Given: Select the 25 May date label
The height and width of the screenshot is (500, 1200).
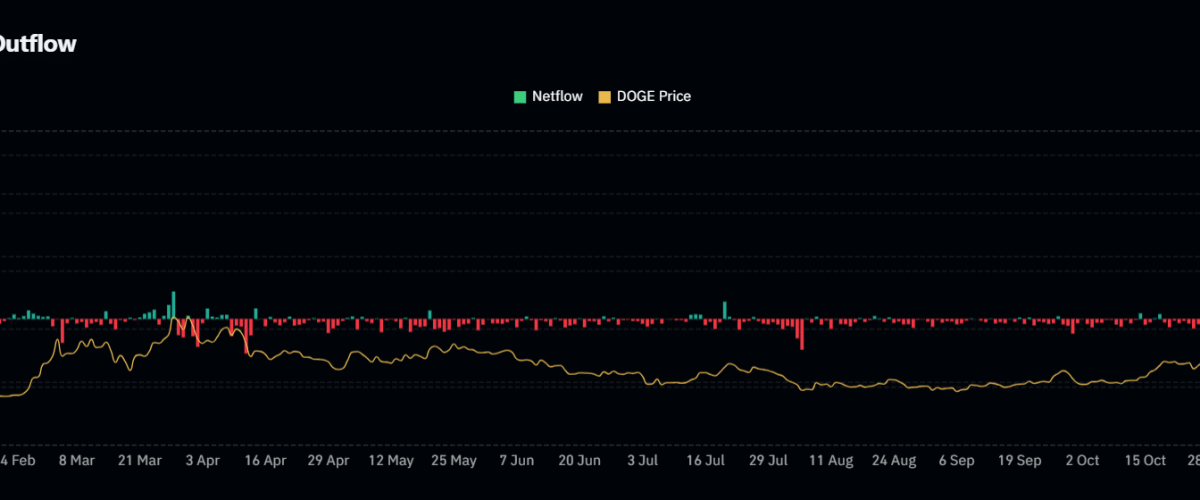Looking at the screenshot, I should pos(453,461).
